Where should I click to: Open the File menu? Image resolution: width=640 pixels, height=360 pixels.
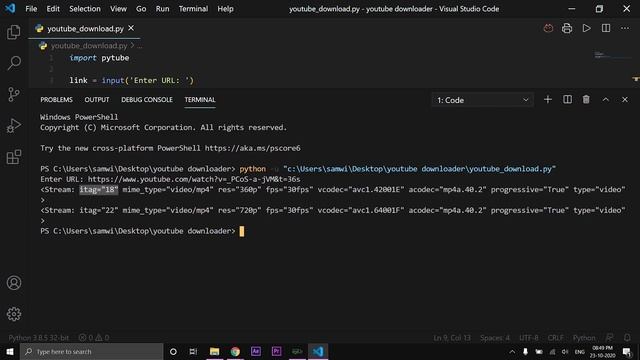(31, 9)
